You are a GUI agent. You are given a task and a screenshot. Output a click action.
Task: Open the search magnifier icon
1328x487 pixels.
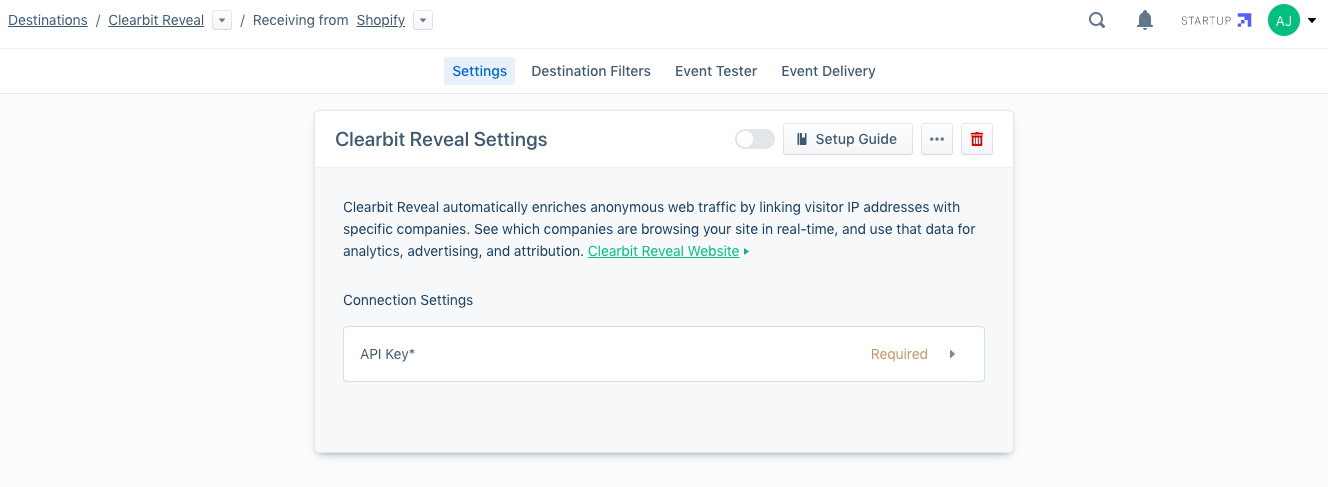pyautogui.click(x=1097, y=20)
